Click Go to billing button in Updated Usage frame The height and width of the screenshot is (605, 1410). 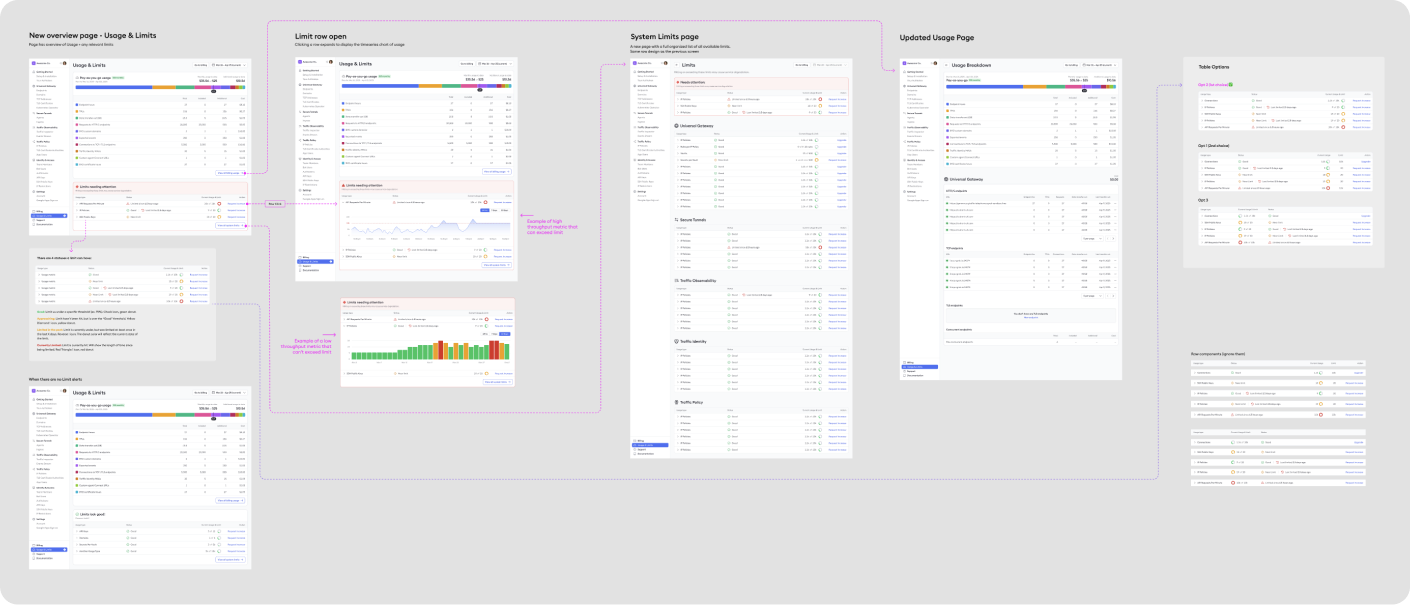[x=1072, y=64]
